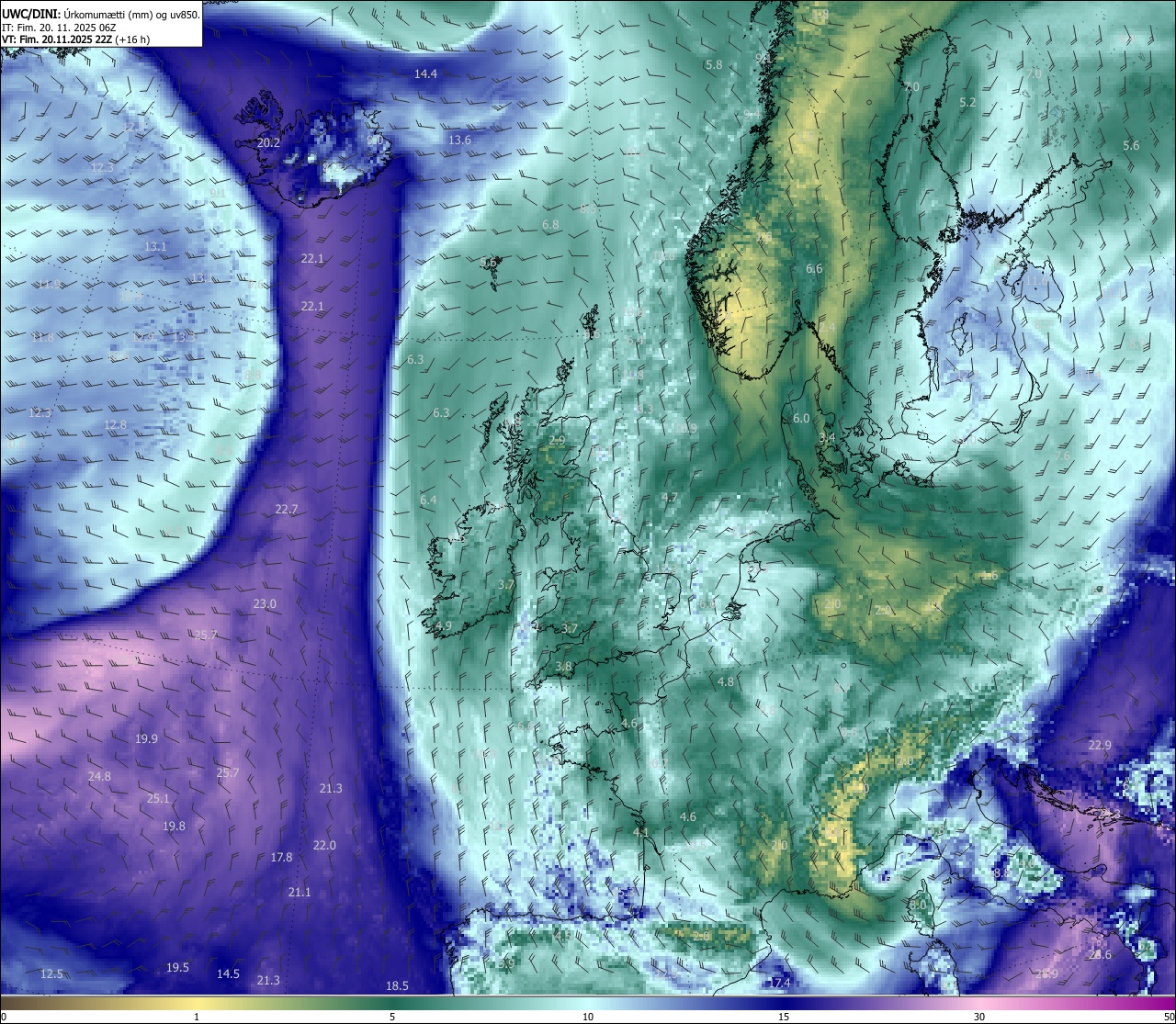The height and width of the screenshot is (1024, 1176).
Task: Click the 14.5 value near the bottom edge
Action: click(228, 973)
